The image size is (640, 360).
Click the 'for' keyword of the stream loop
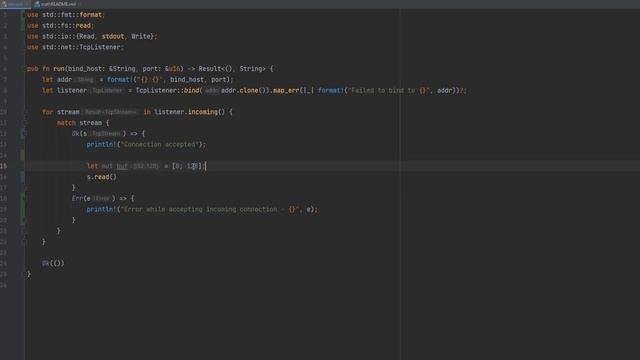coord(47,112)
